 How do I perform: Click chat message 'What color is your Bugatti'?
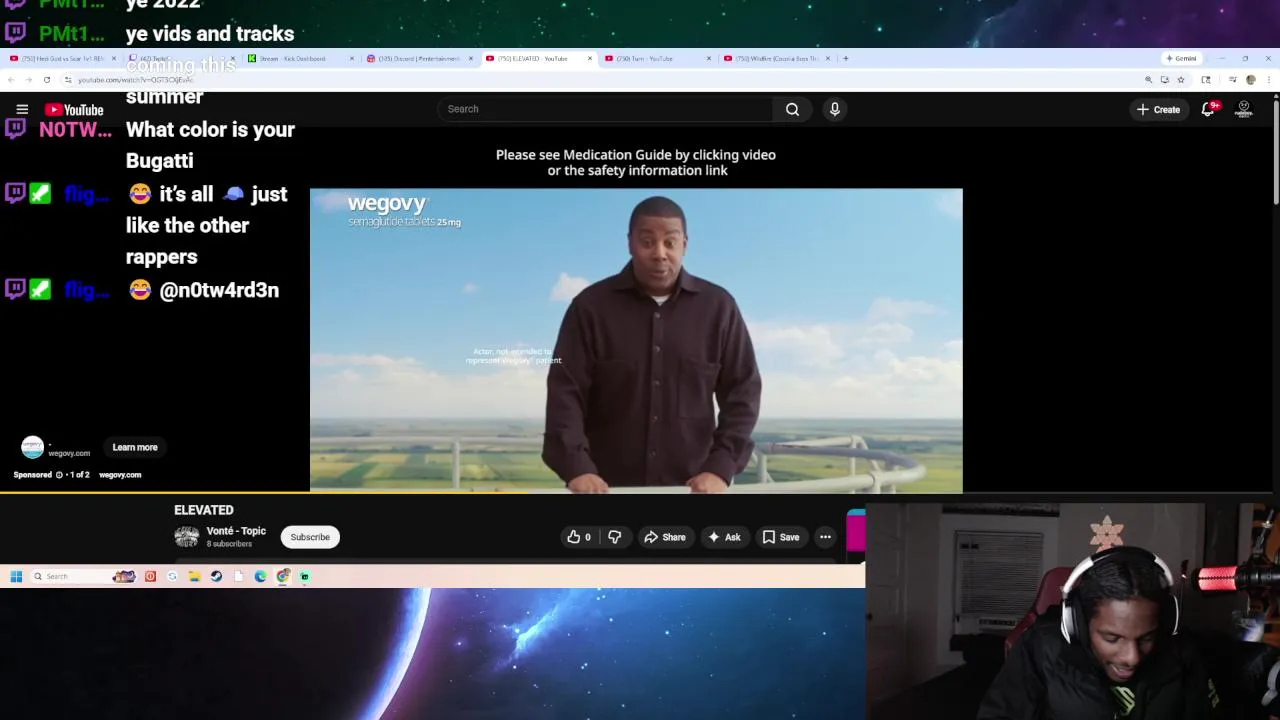210,145
